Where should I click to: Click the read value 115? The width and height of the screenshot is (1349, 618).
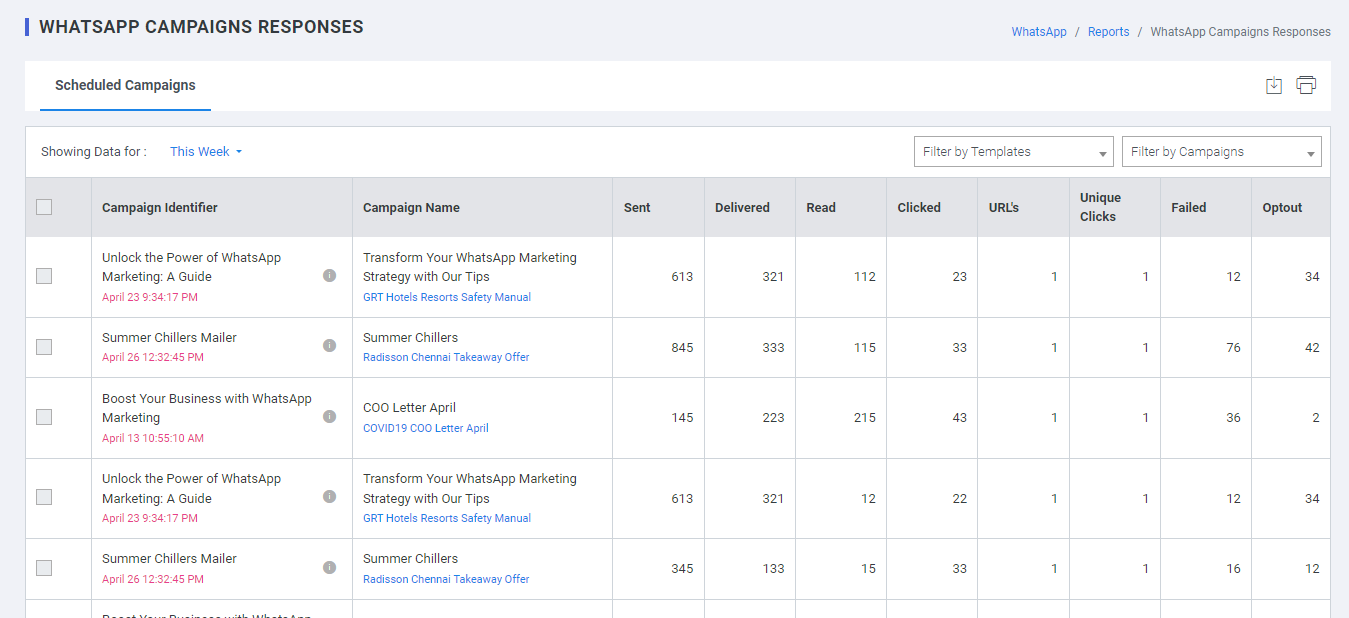point(865,348)
